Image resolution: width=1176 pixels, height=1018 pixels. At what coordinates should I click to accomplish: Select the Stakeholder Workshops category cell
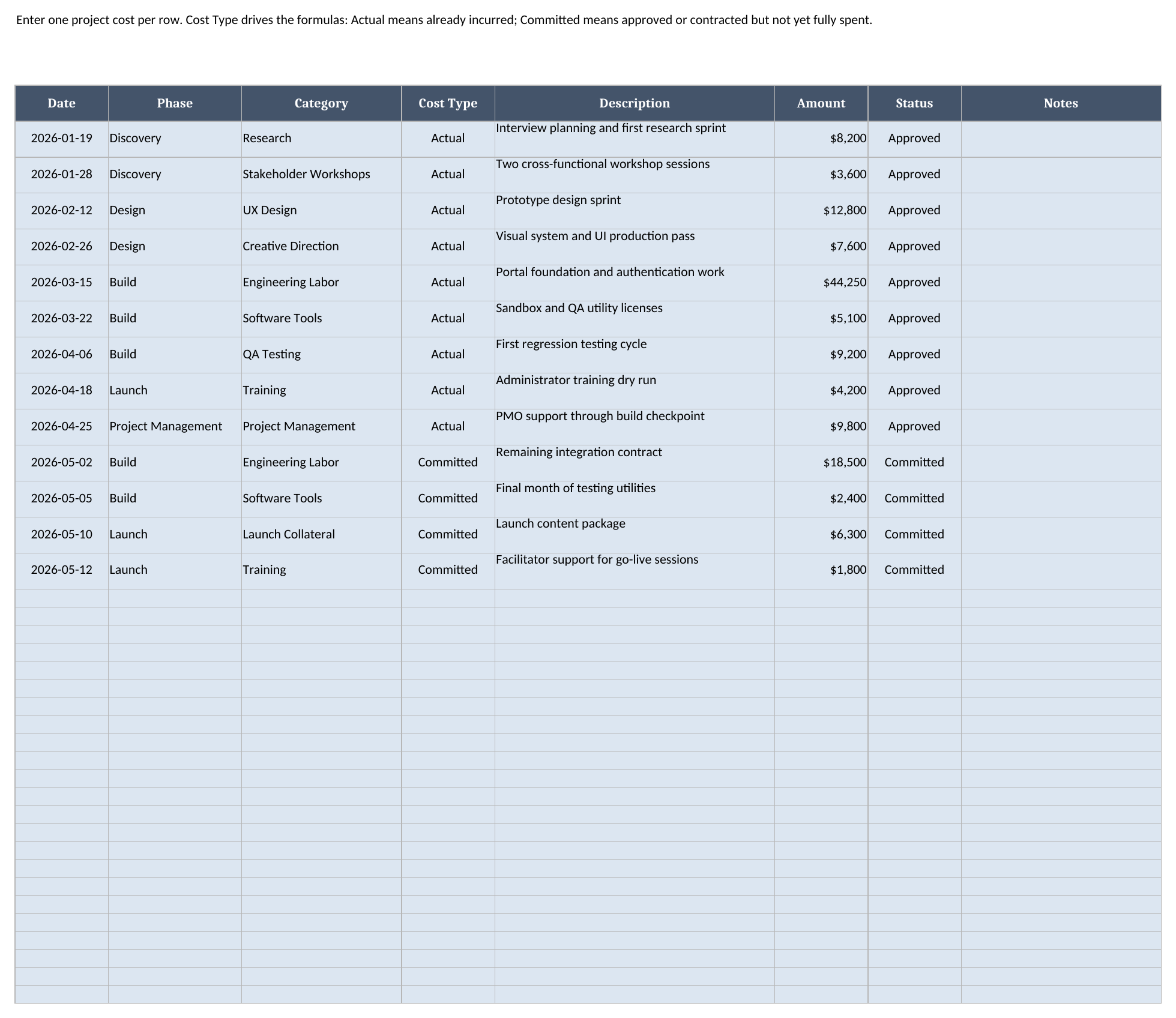click(x=321, y=175)
